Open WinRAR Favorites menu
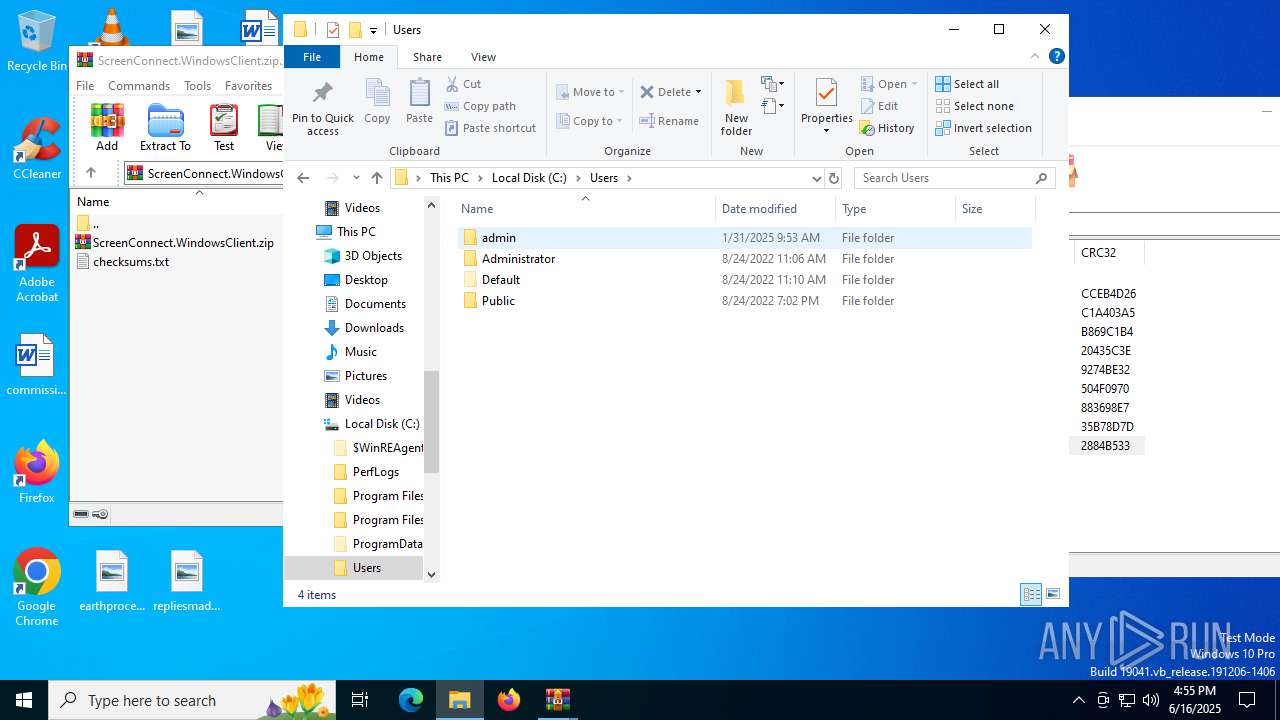1280x720 pixels. (x=248, y=86)
